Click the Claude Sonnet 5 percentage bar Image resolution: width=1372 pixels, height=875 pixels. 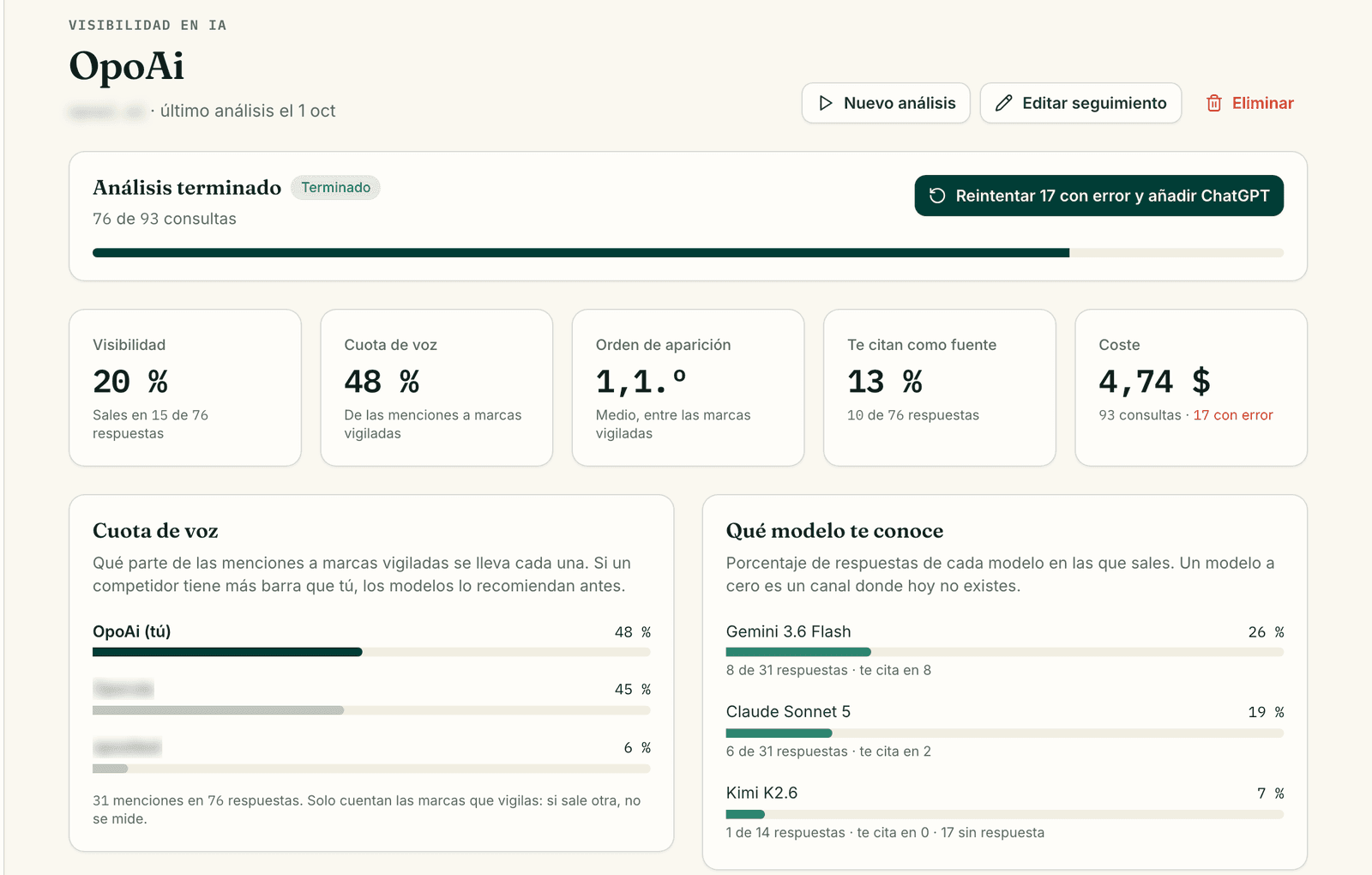[x=1005, y=733]
